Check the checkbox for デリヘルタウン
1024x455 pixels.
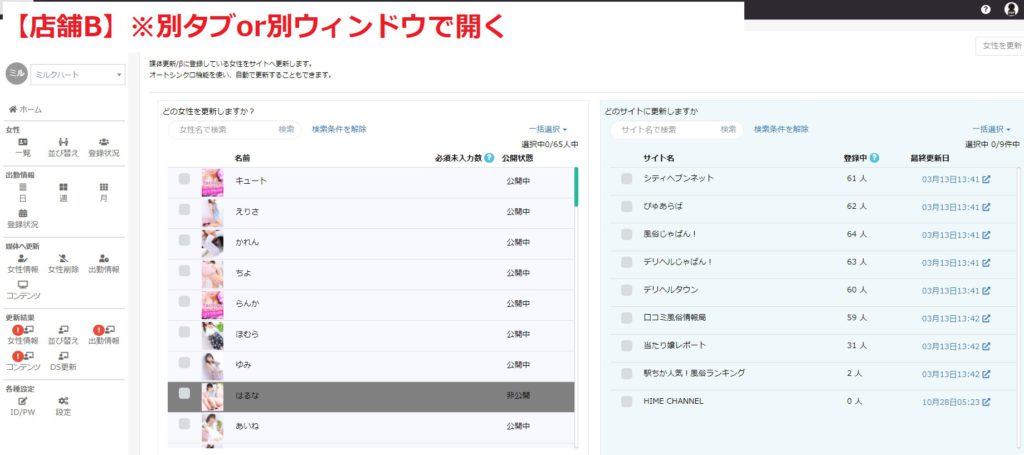click(626, 290)
